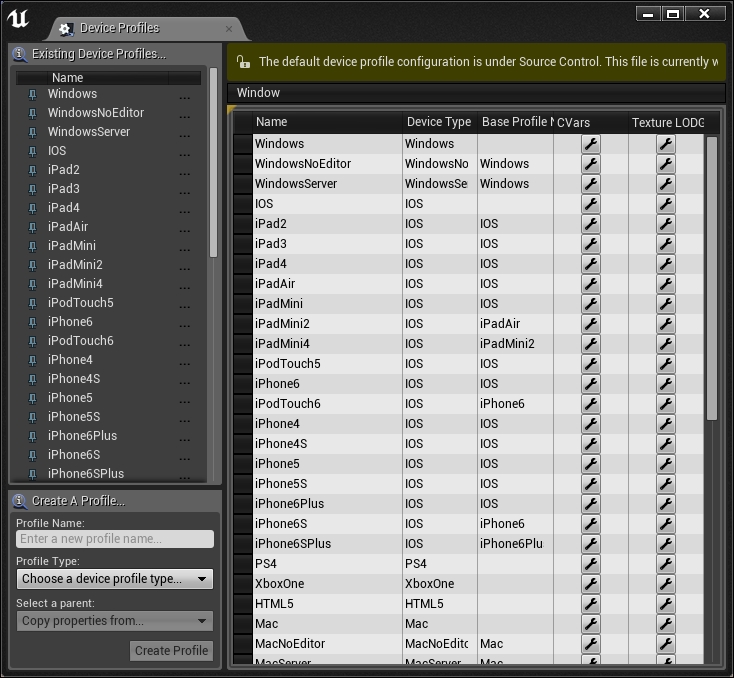Screen dimensions: 734x678
Task: Edit CVars for iPodTouch5 profile
Action: click(x=591, y=364)
